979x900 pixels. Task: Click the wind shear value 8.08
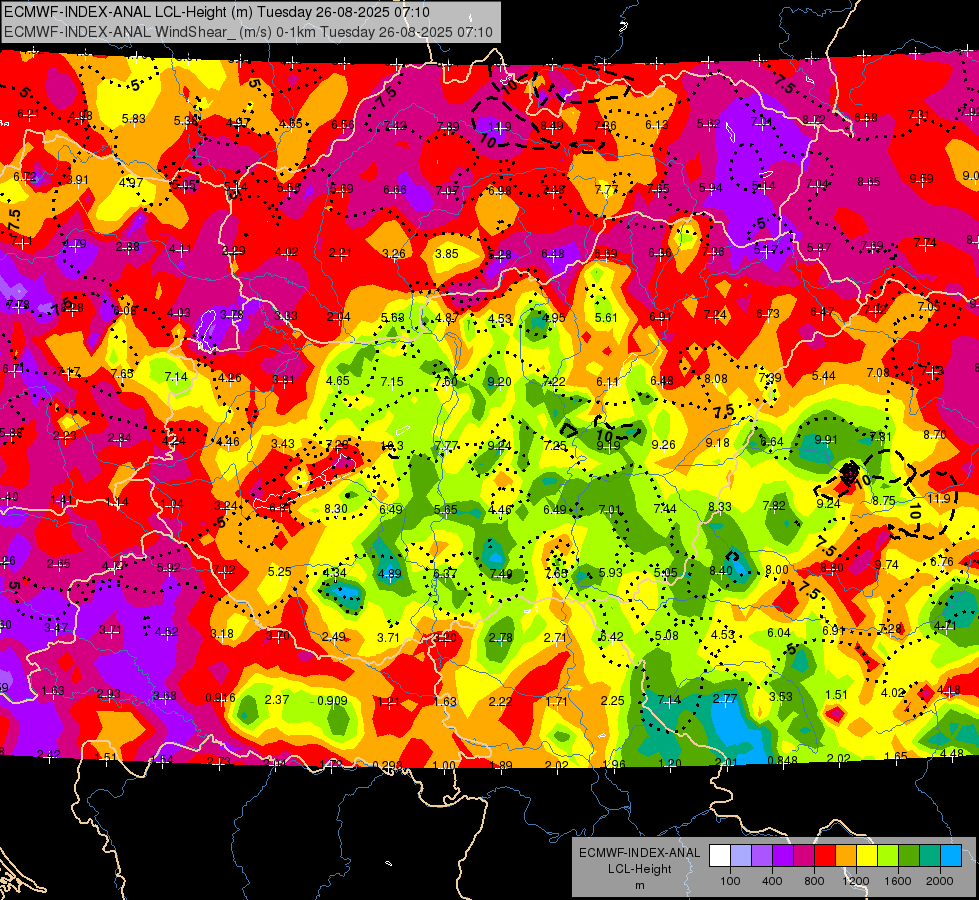click(716, 378)
